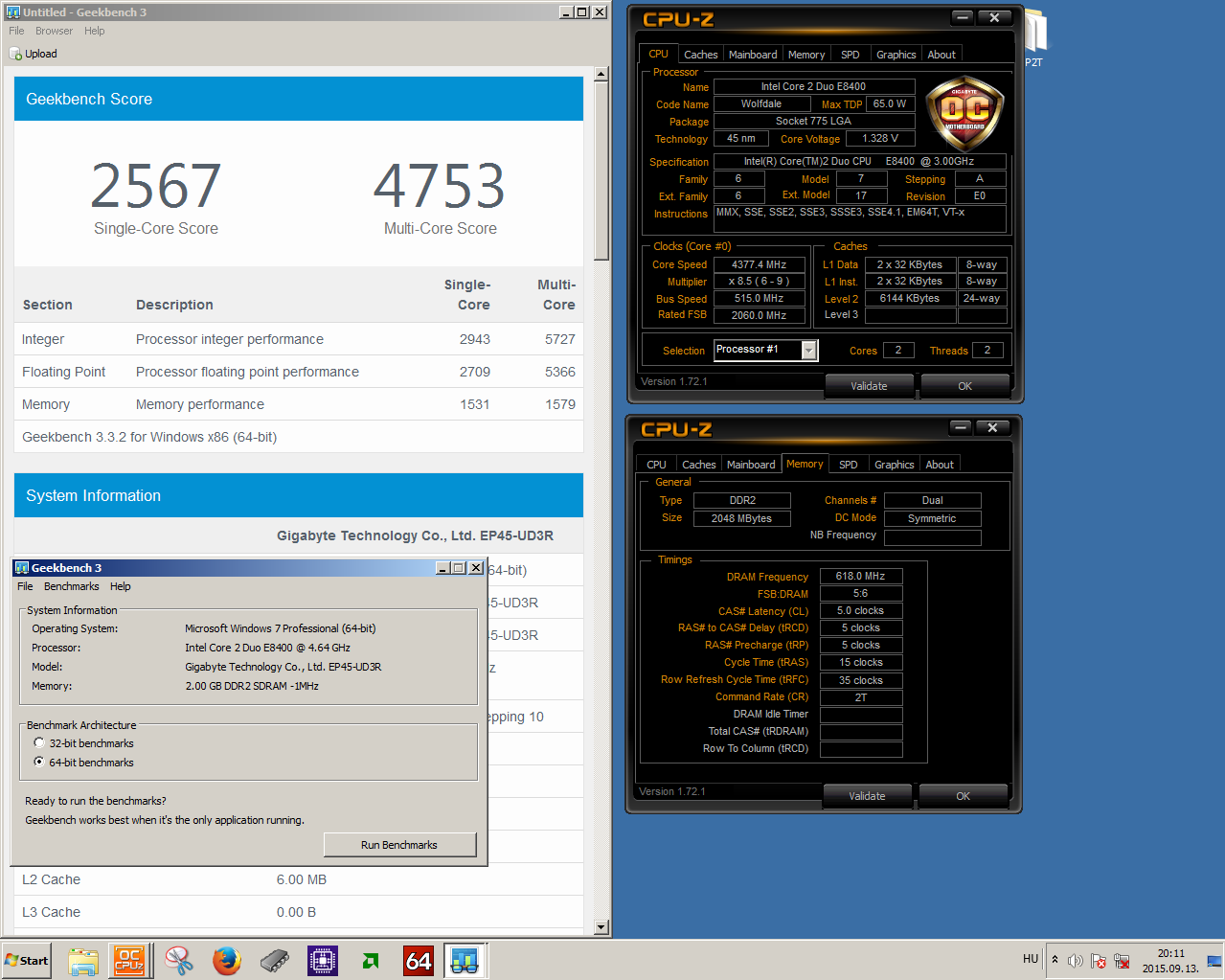Open the purple CPU-Z taskbar icon
The image size is (1225, 980).
point(323,960)
